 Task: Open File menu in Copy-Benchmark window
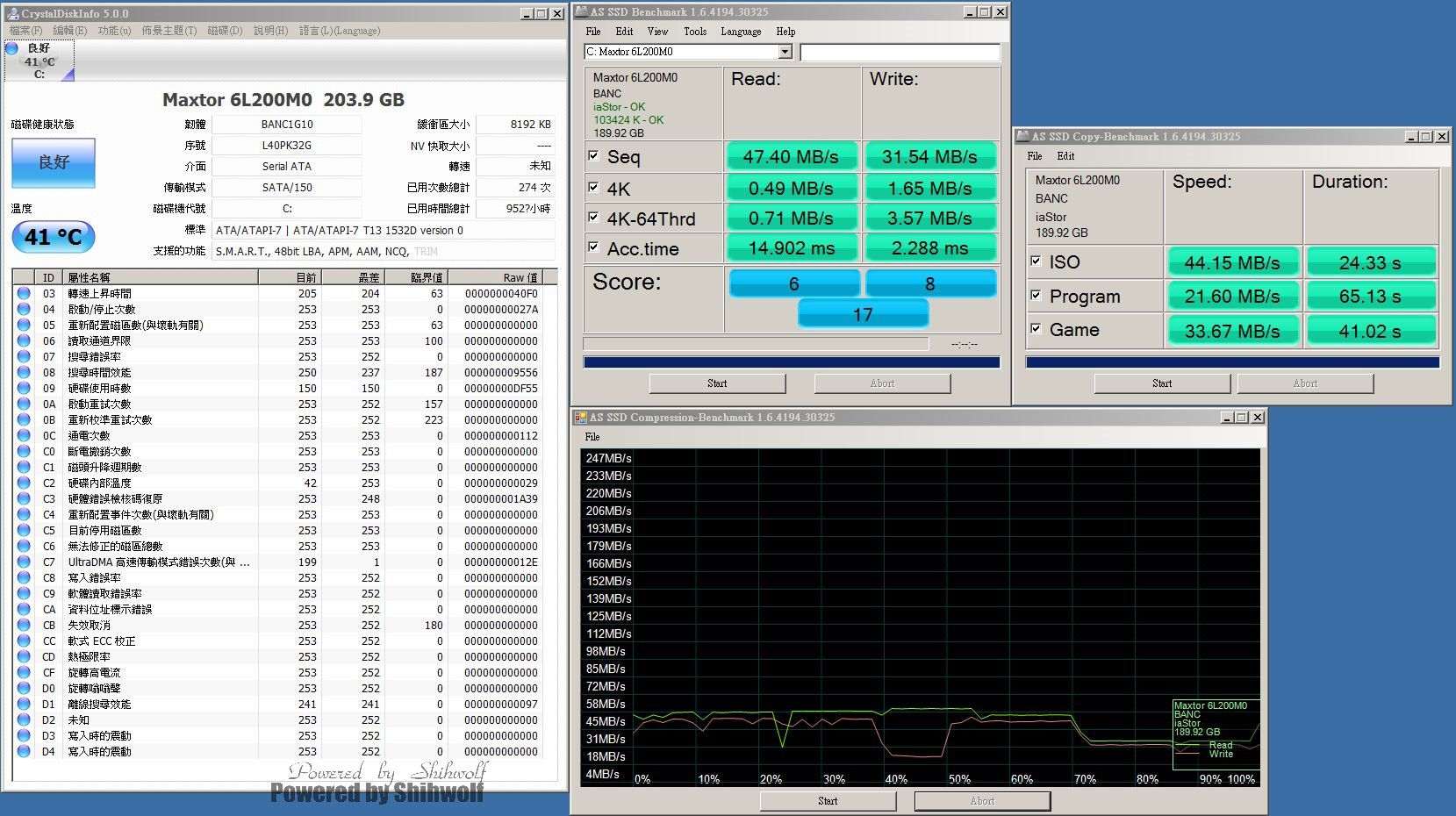tap(1035, 156)
